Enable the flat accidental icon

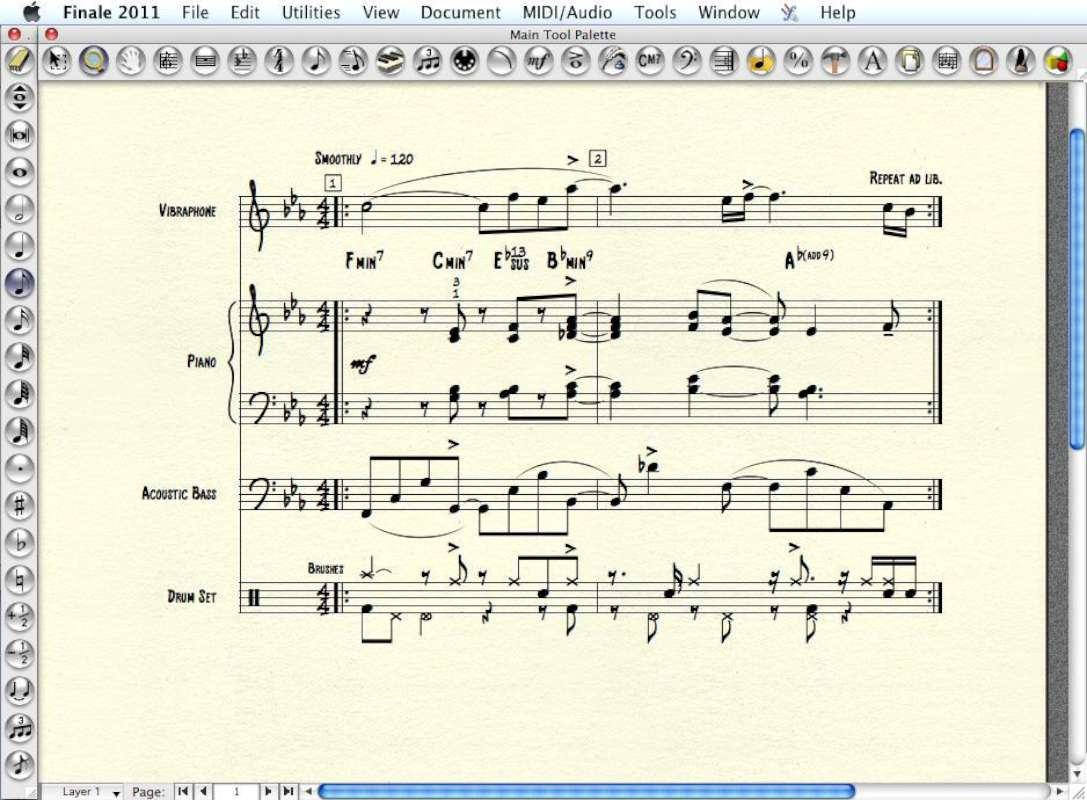[20, 540]
